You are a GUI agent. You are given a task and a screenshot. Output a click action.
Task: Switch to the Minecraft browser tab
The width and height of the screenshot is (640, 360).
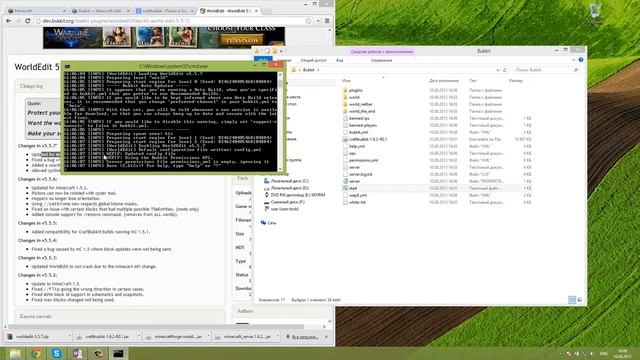tap(36, 11)
